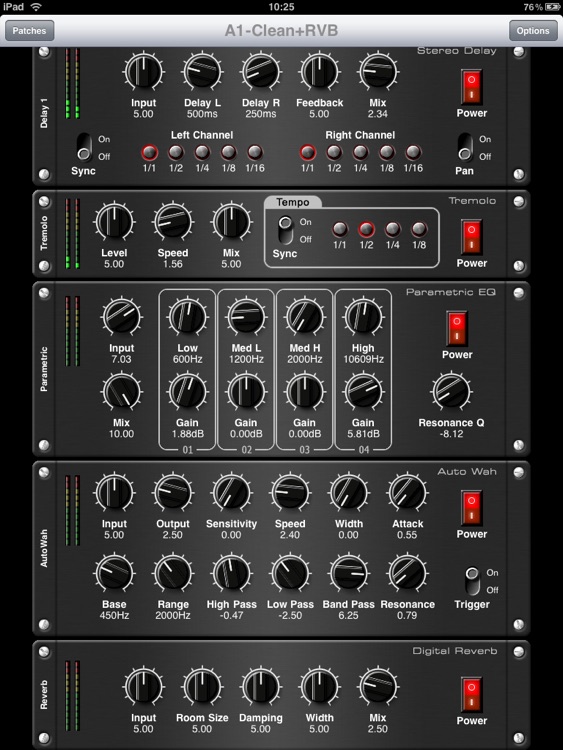Toggle the Parametric EQ power switch
The width and height of the screenshot is (563, 750).
[x=457, y=328]
